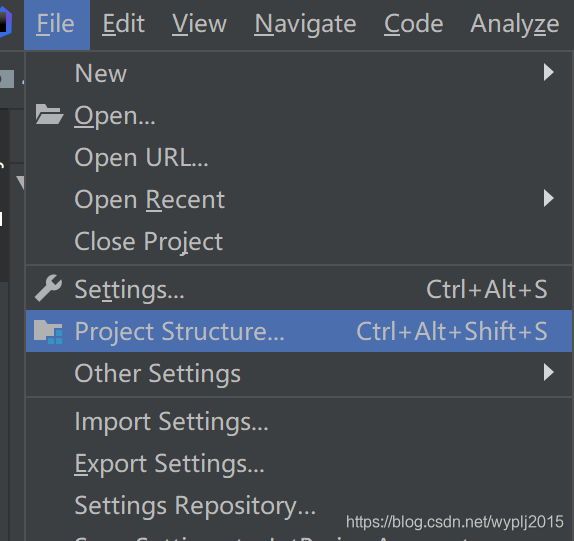The image size is (574, 541).
Task: Open the File menu
Action: (57, 24)
